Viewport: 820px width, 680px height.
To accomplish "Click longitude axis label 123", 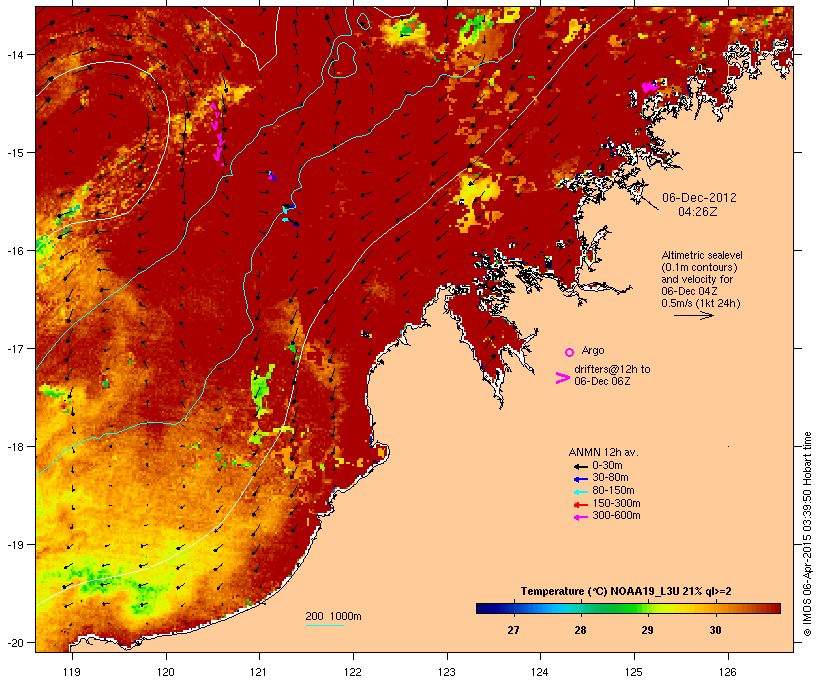I will point(447,672).
